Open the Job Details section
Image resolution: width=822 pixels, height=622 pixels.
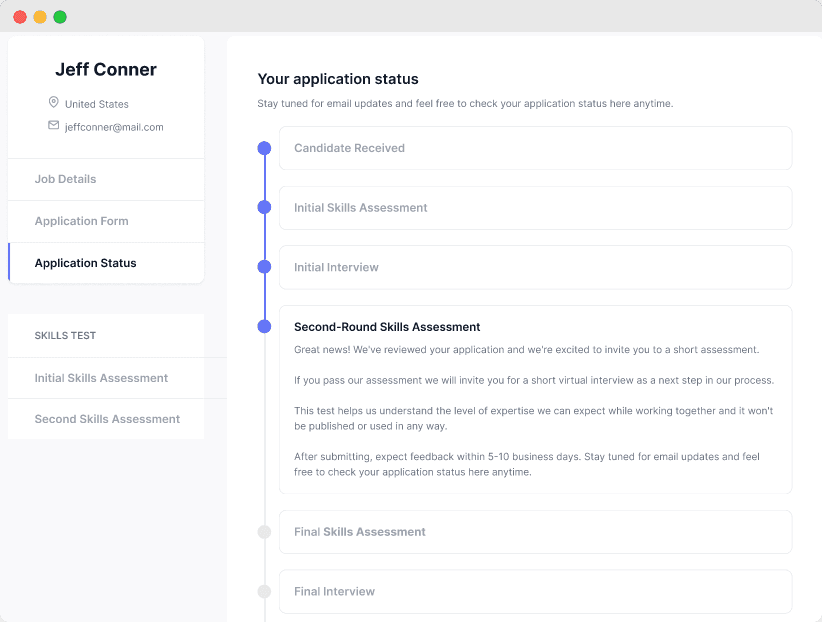[106, 179]
